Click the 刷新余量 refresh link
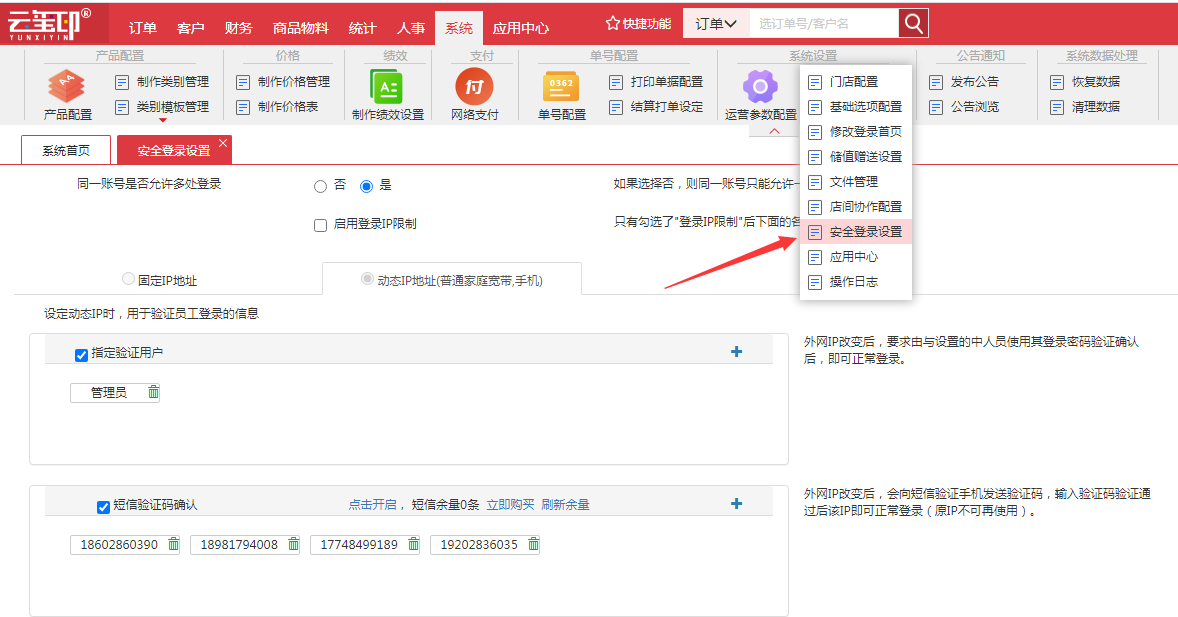Image resolution: width=1178 pixels, height=617 pixels. (x=565, y=504)
